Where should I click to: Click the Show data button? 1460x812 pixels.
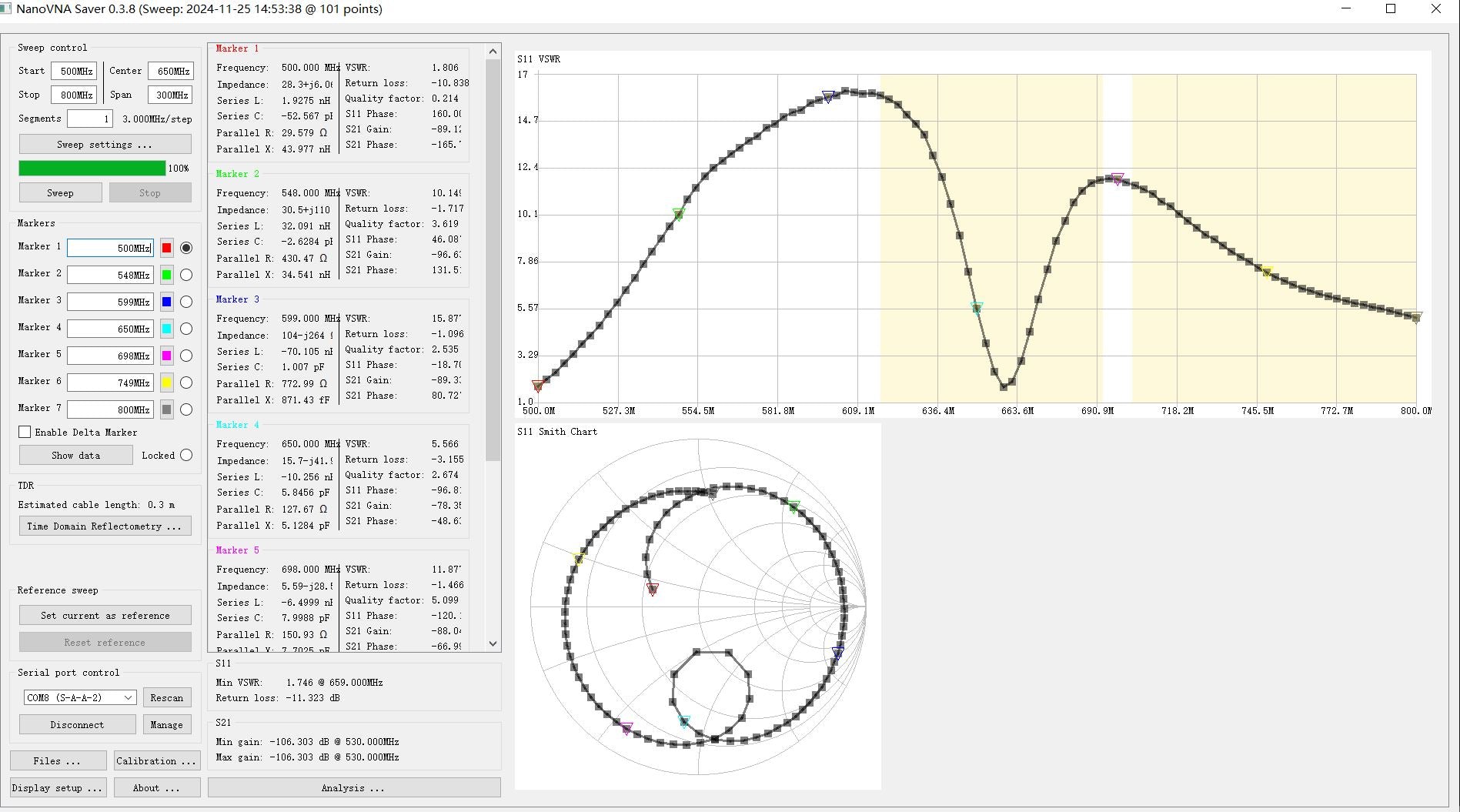pos(75,455)
